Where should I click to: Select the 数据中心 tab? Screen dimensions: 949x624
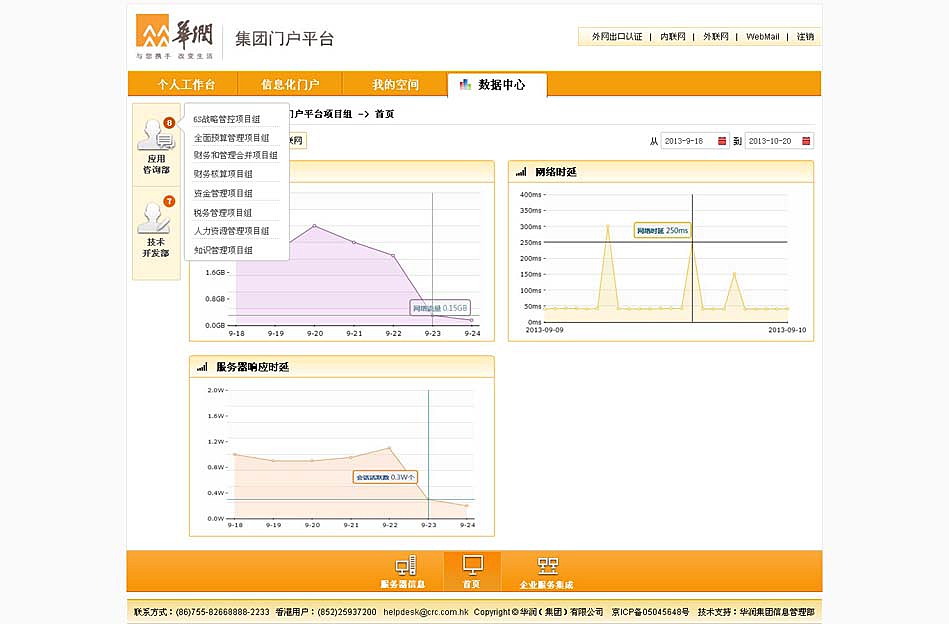(x=497, y=84)
